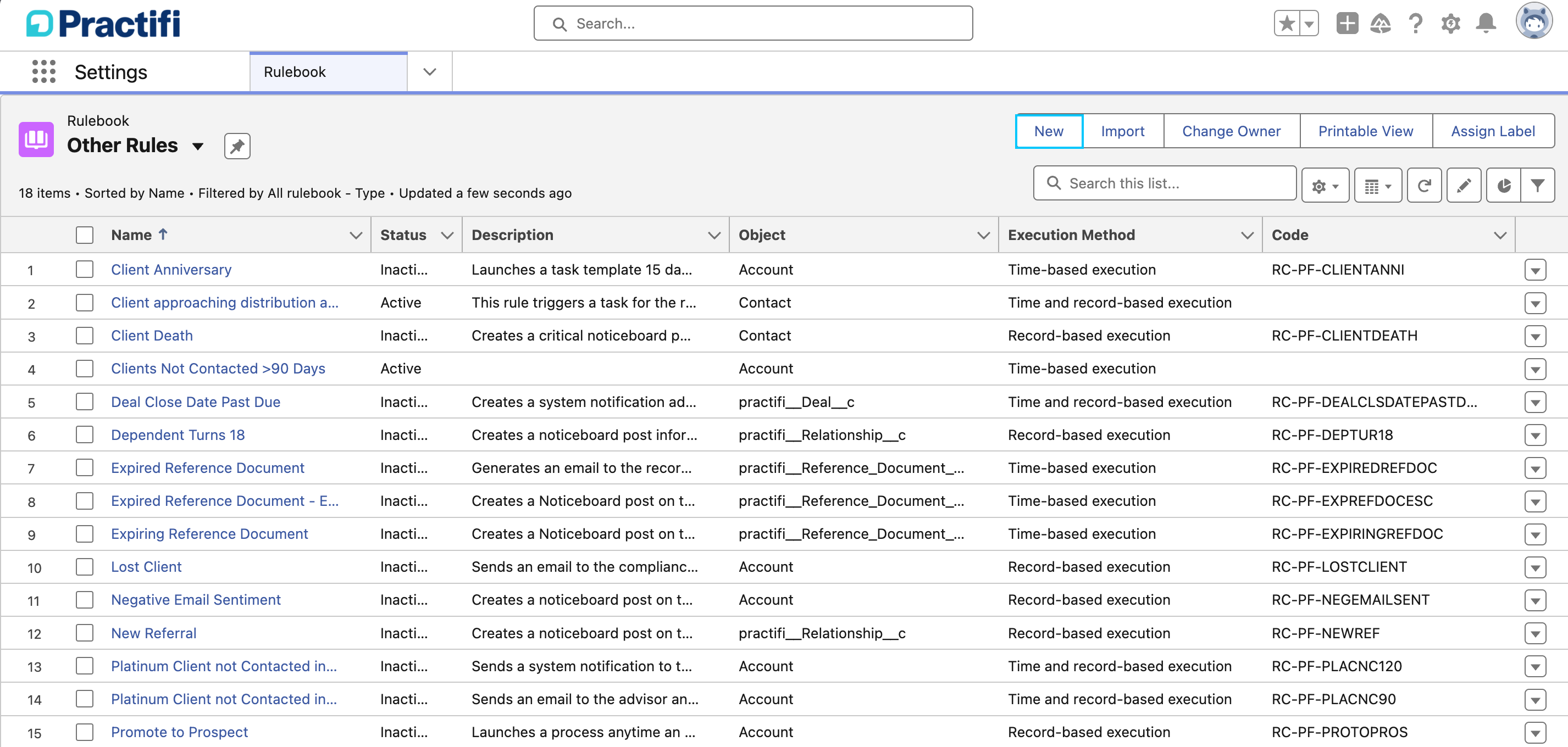Open the Promote to Prospect rule
Viewport: 1568px width, 747px height.
coord(180,732)
